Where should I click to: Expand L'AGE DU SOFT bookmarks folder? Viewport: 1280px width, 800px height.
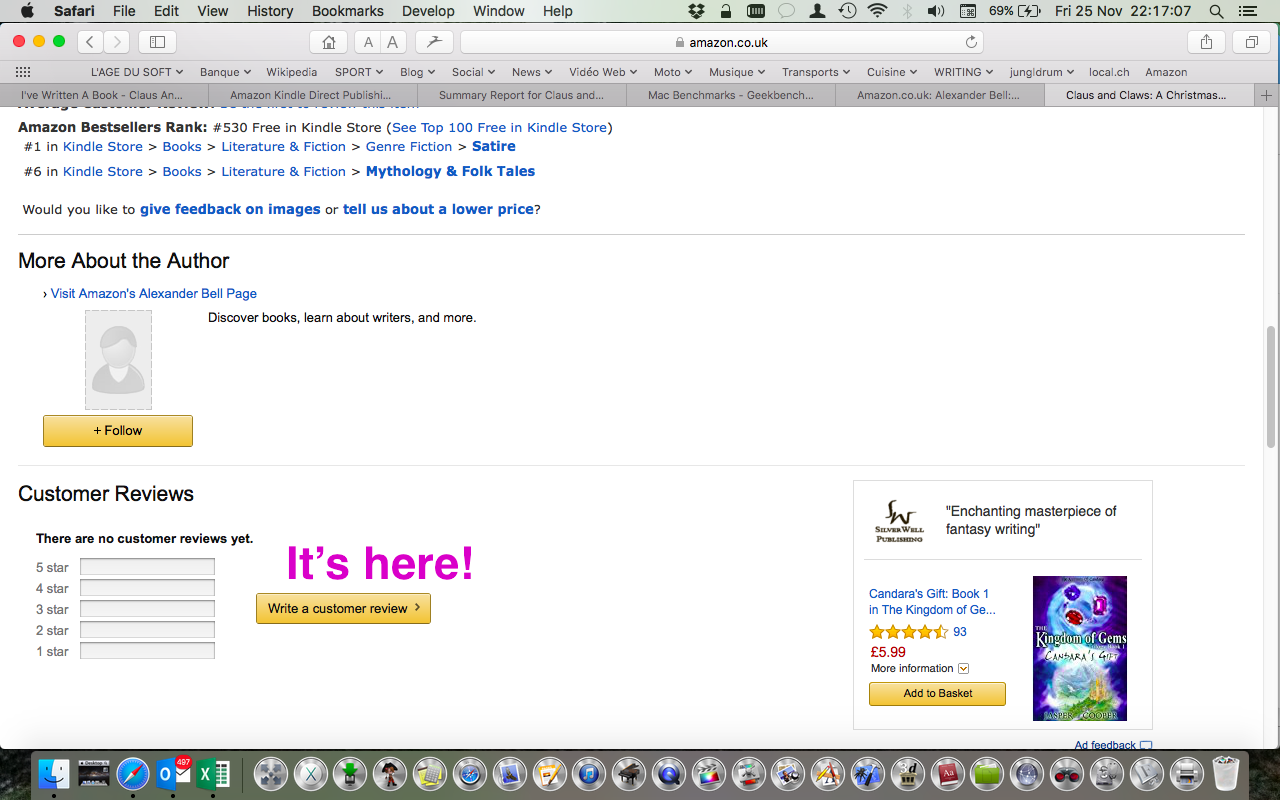[137, 72]
